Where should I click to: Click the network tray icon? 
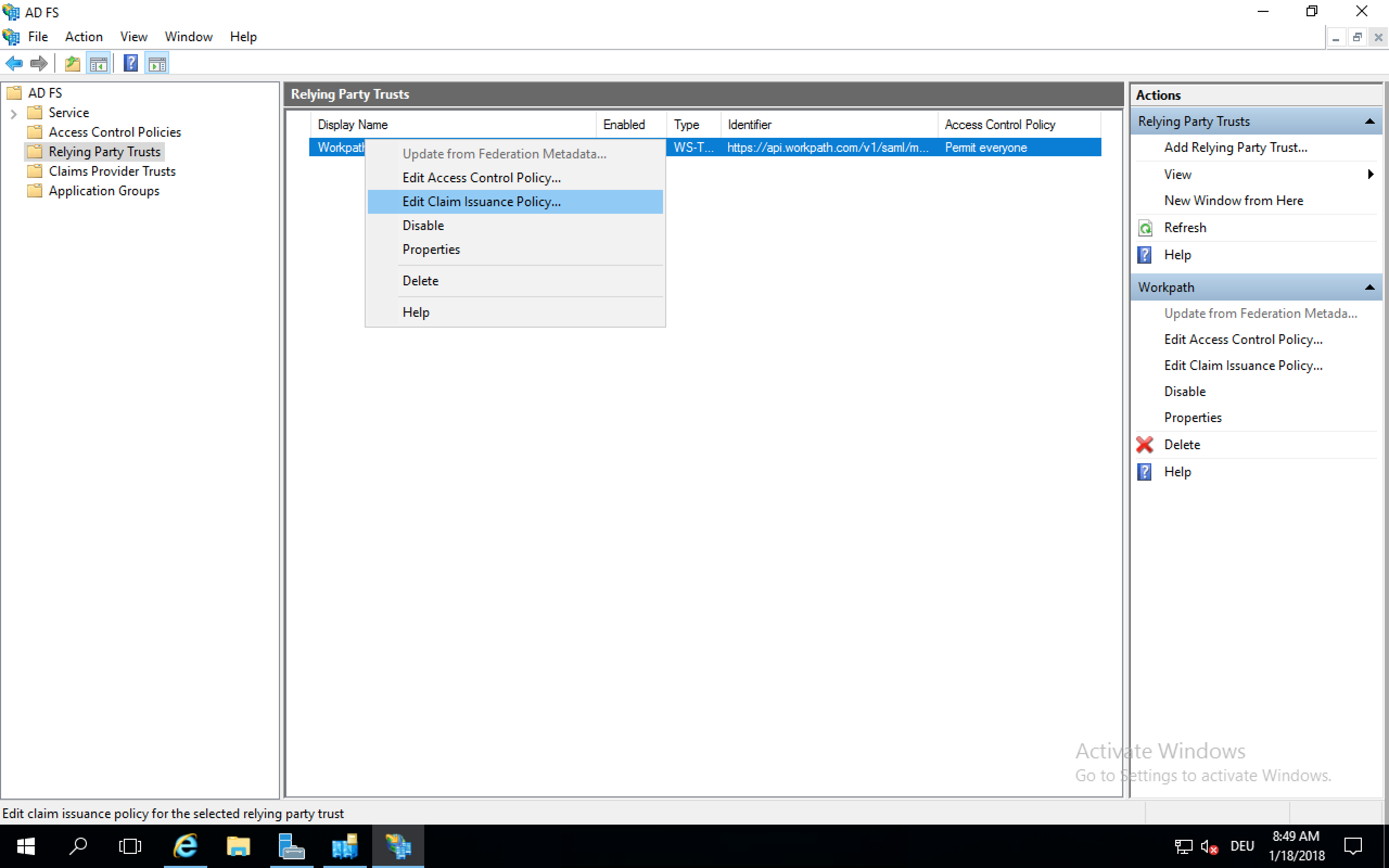pyautogui.click(x=1183, y=847)
